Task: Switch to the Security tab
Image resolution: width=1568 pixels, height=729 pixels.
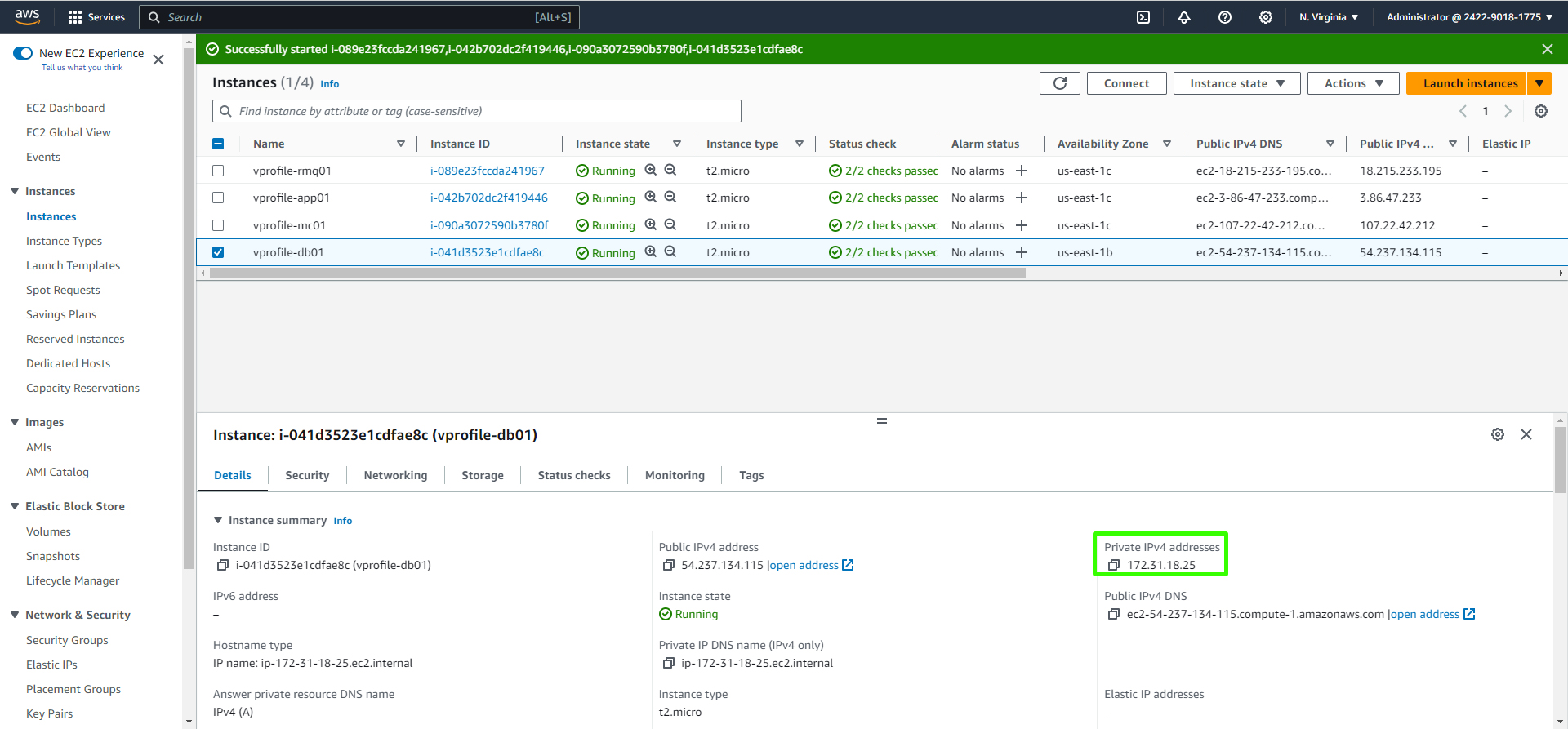Action: pyautogui.click(x=307, y=475)
